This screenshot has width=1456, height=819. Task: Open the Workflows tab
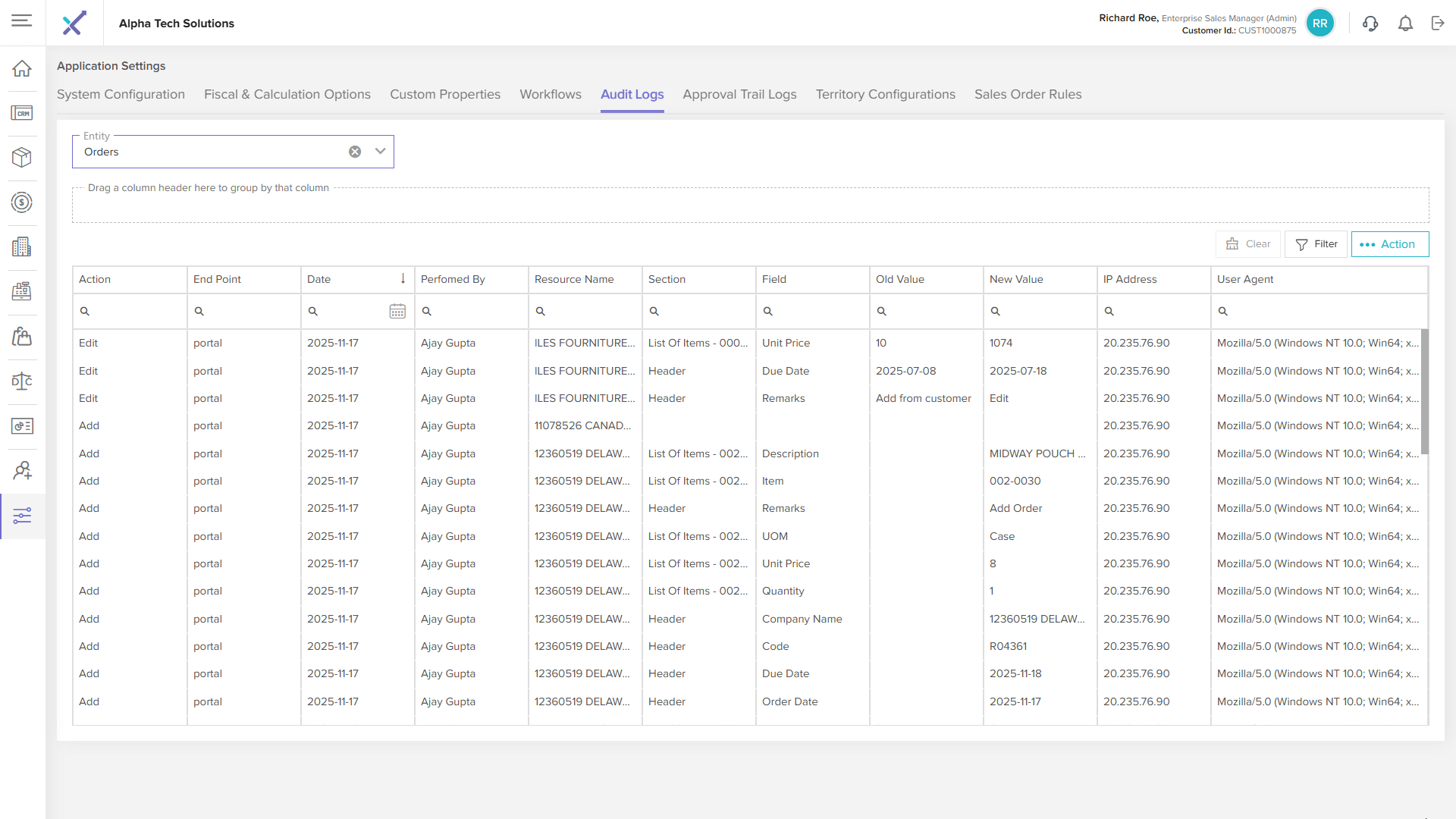(550, 94)
